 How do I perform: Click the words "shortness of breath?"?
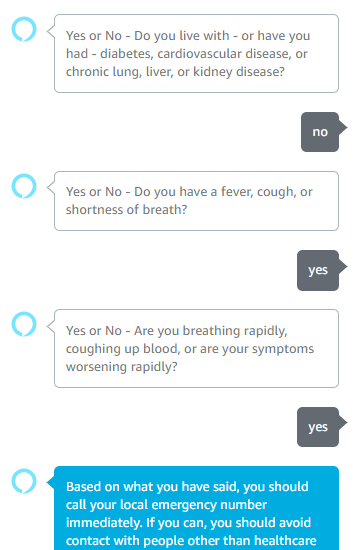tap(126, 210)
